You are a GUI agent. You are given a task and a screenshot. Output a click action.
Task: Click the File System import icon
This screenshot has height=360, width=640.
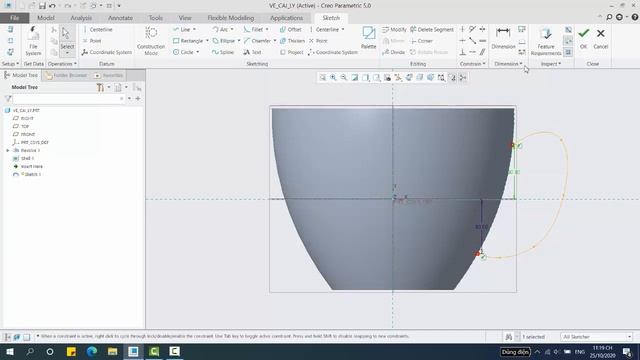(x=33, y=40)
